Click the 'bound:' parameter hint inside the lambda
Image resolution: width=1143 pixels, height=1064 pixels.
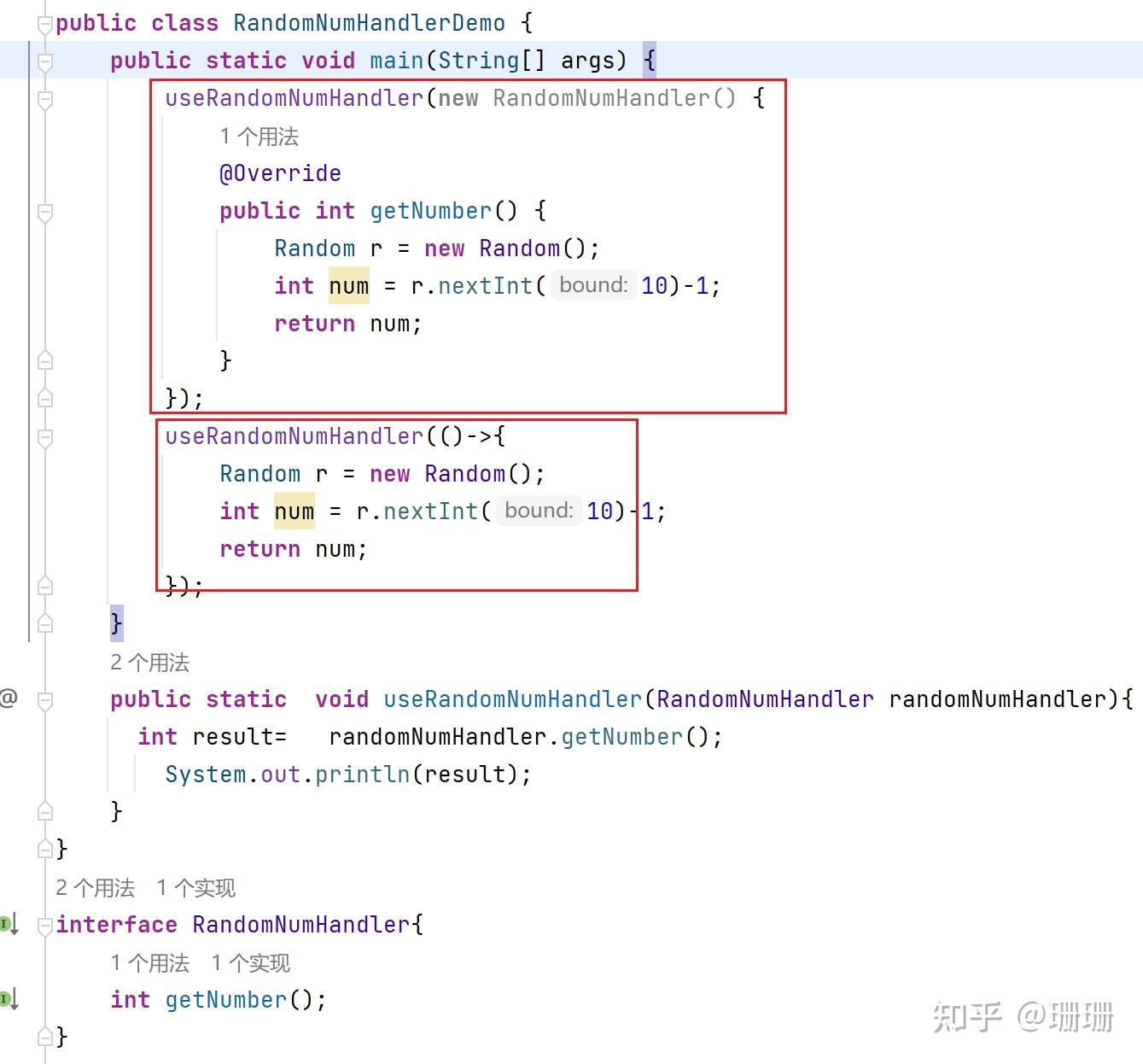point(539,511)
